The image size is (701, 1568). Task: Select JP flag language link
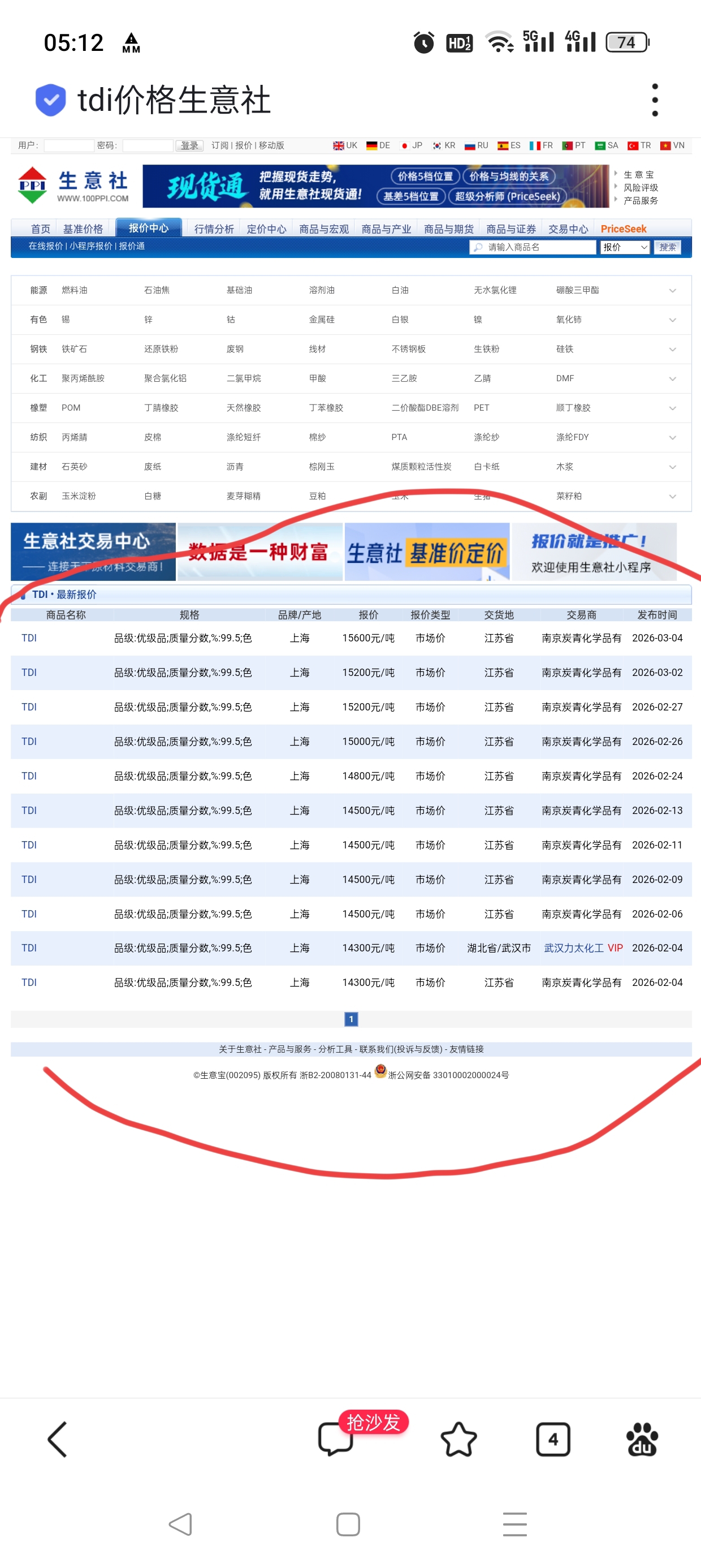[411, 145]
